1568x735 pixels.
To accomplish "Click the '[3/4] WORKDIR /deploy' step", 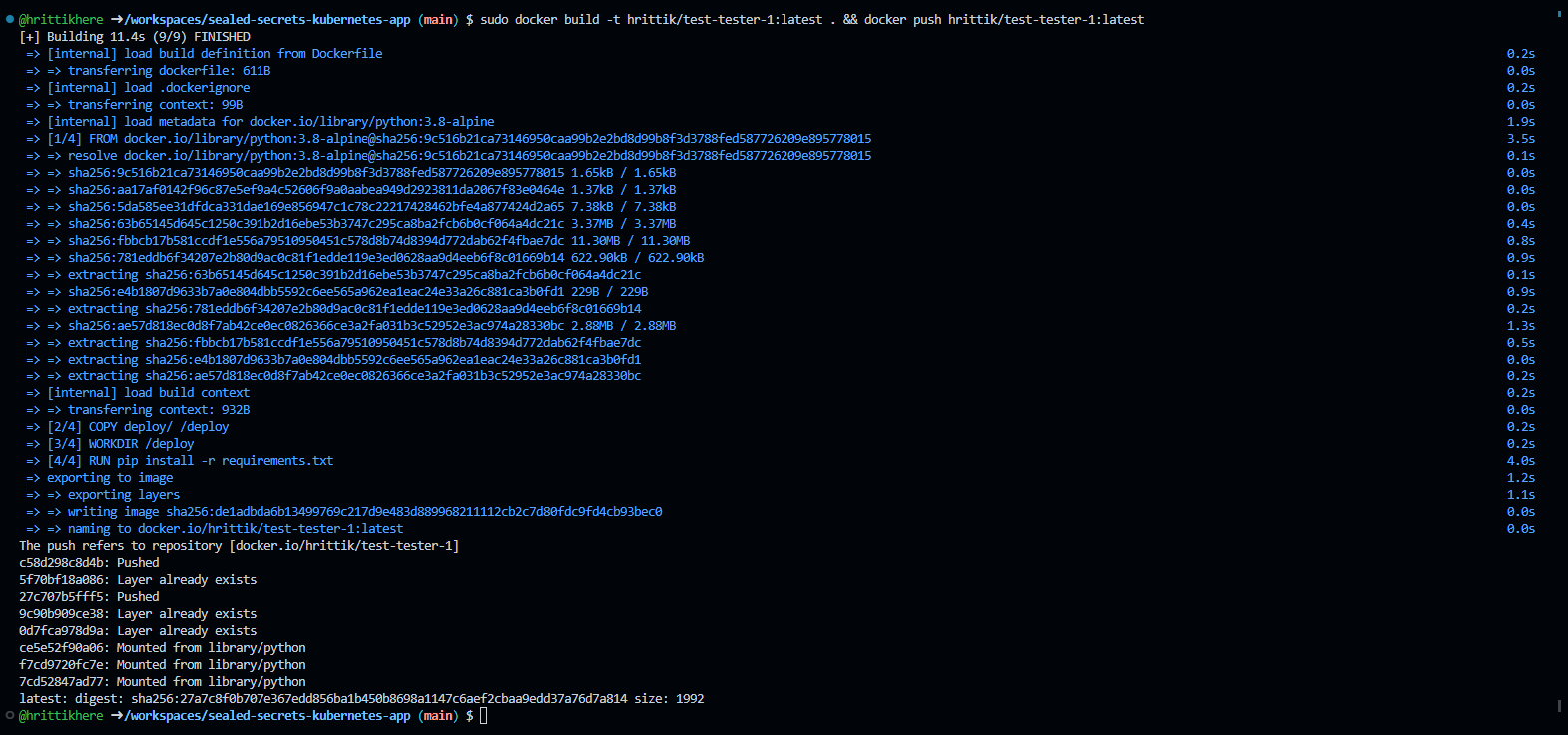I will tap(121, 443).
